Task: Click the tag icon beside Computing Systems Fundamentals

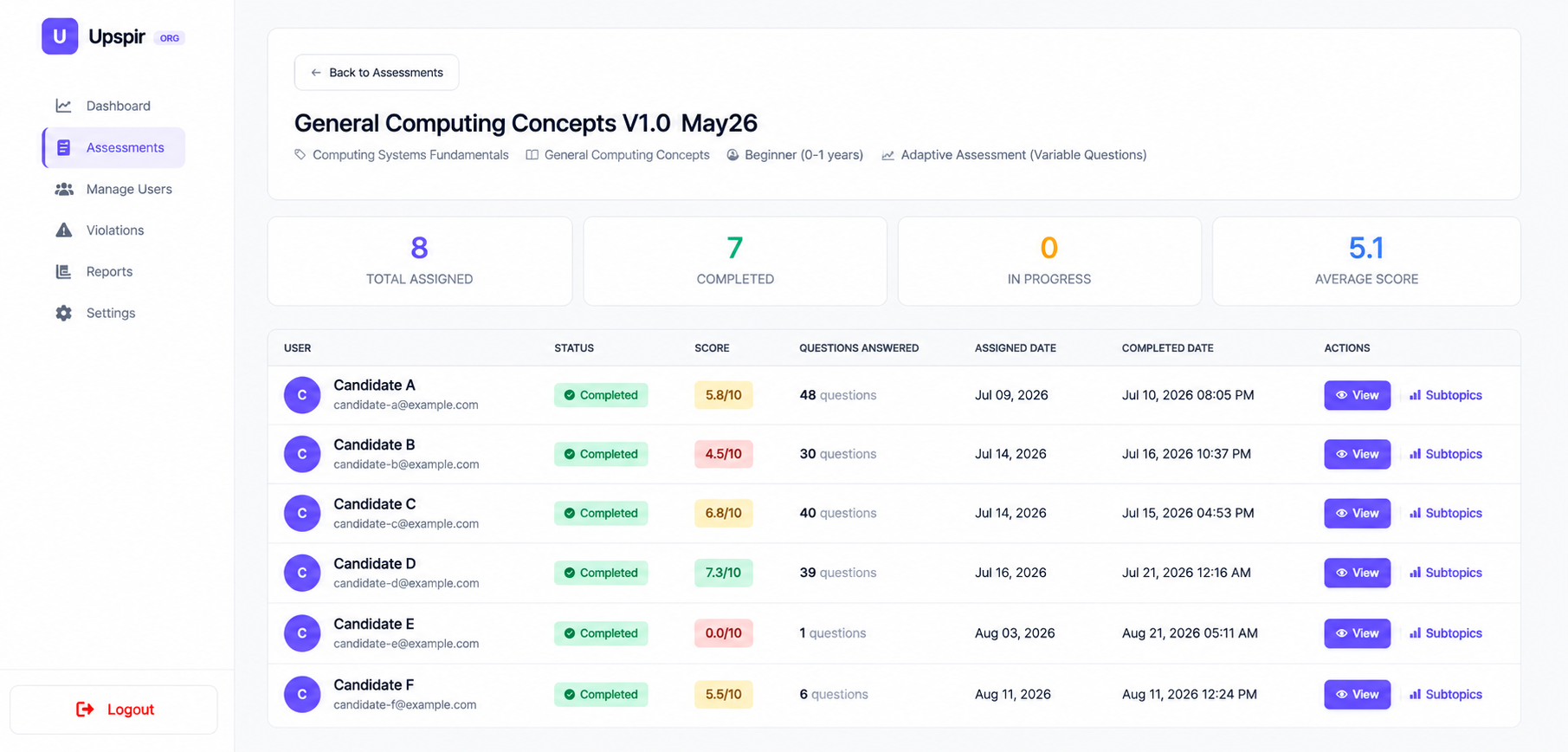Action: (300, 155)
